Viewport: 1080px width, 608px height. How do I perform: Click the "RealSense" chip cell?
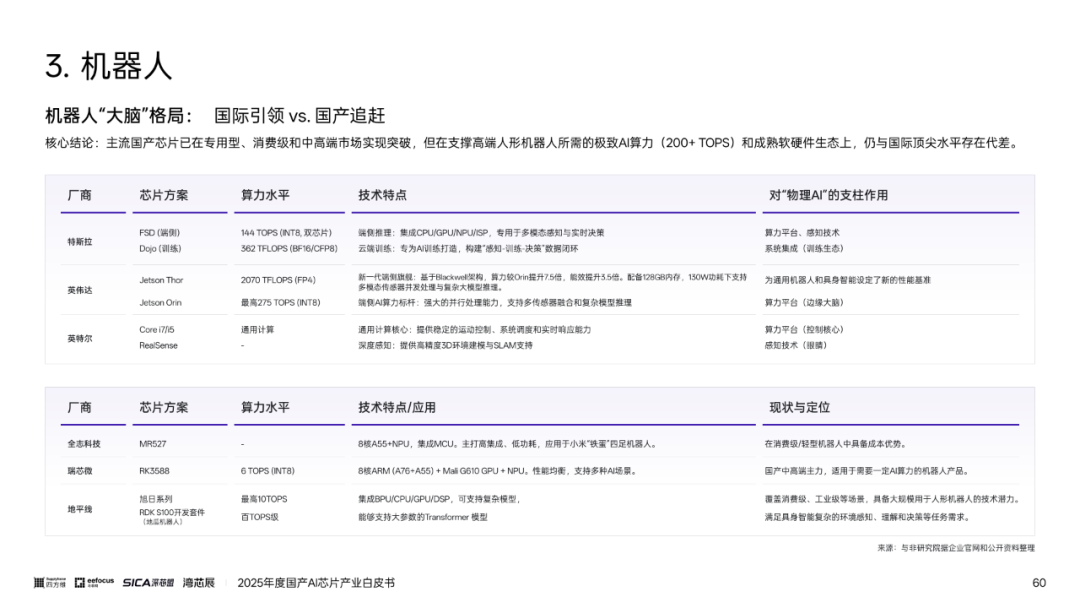(158, 346)
